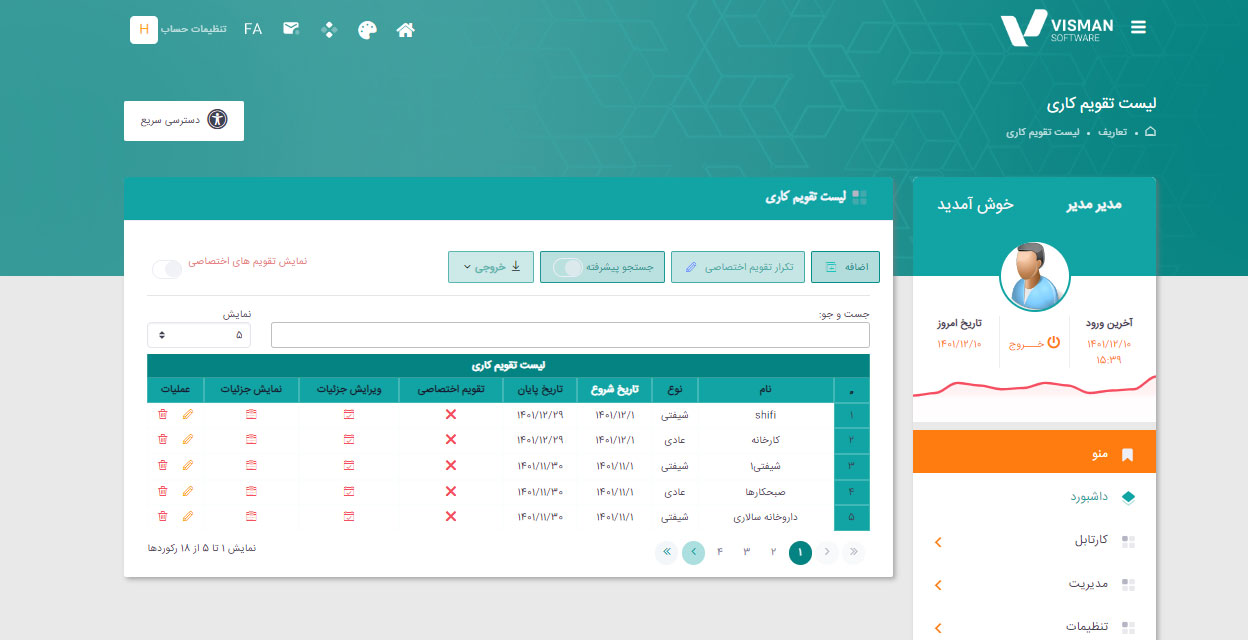This screenshot has height=640, width=1248.
Task: Click the خـــروج logout text
Action: (x=1025, y=343)
